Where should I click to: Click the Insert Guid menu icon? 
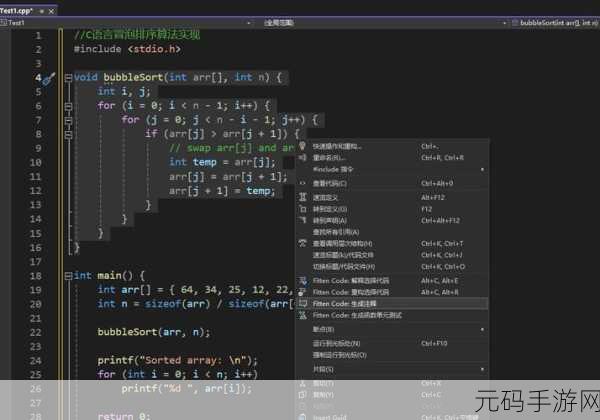tap(302, 417)
